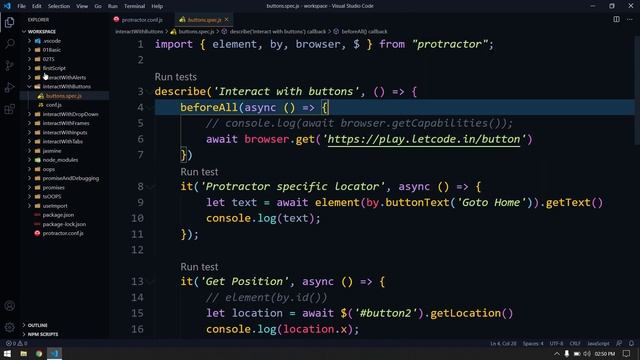Show hidden system tray icons
Image resolution: width=640 pixels, height=360 pixels.
(x=557, y=353)
